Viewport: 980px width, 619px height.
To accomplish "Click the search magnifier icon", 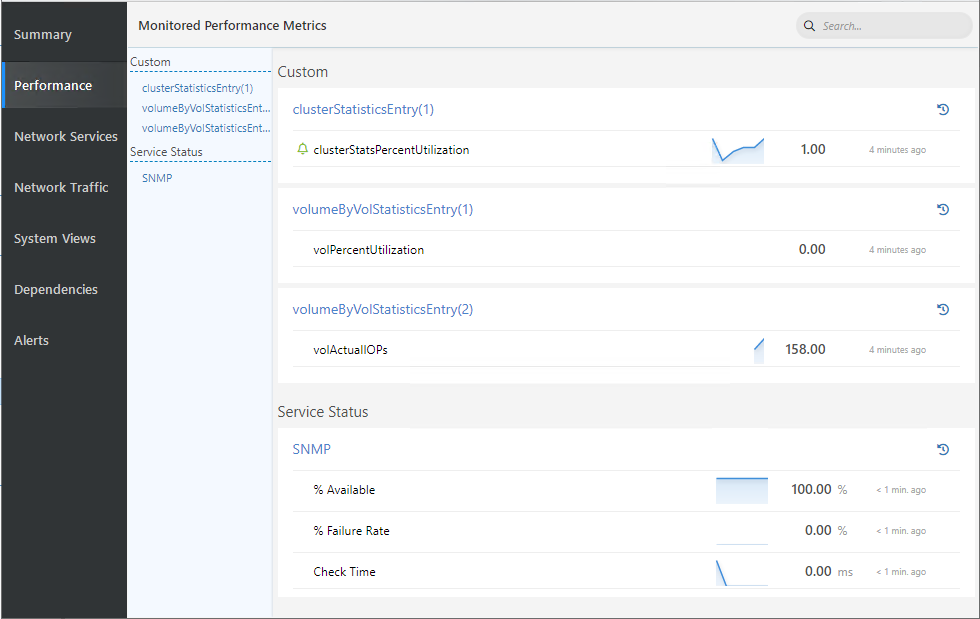I will pyautogui.click(x=809, y=26).
